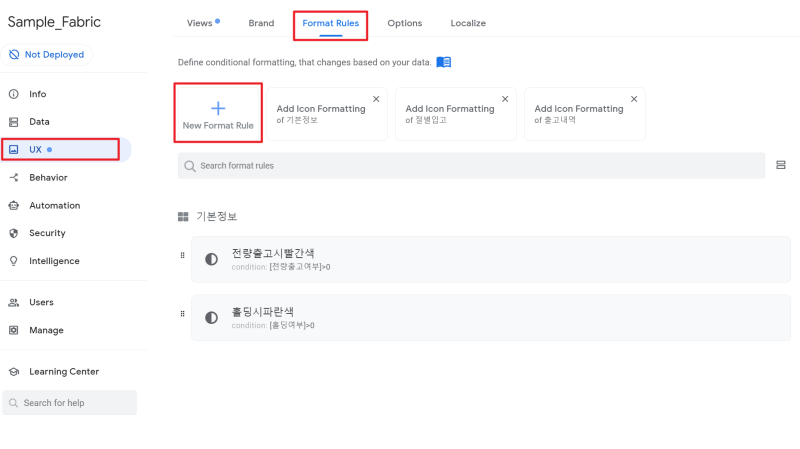Open the Security section

click(47, 233)
